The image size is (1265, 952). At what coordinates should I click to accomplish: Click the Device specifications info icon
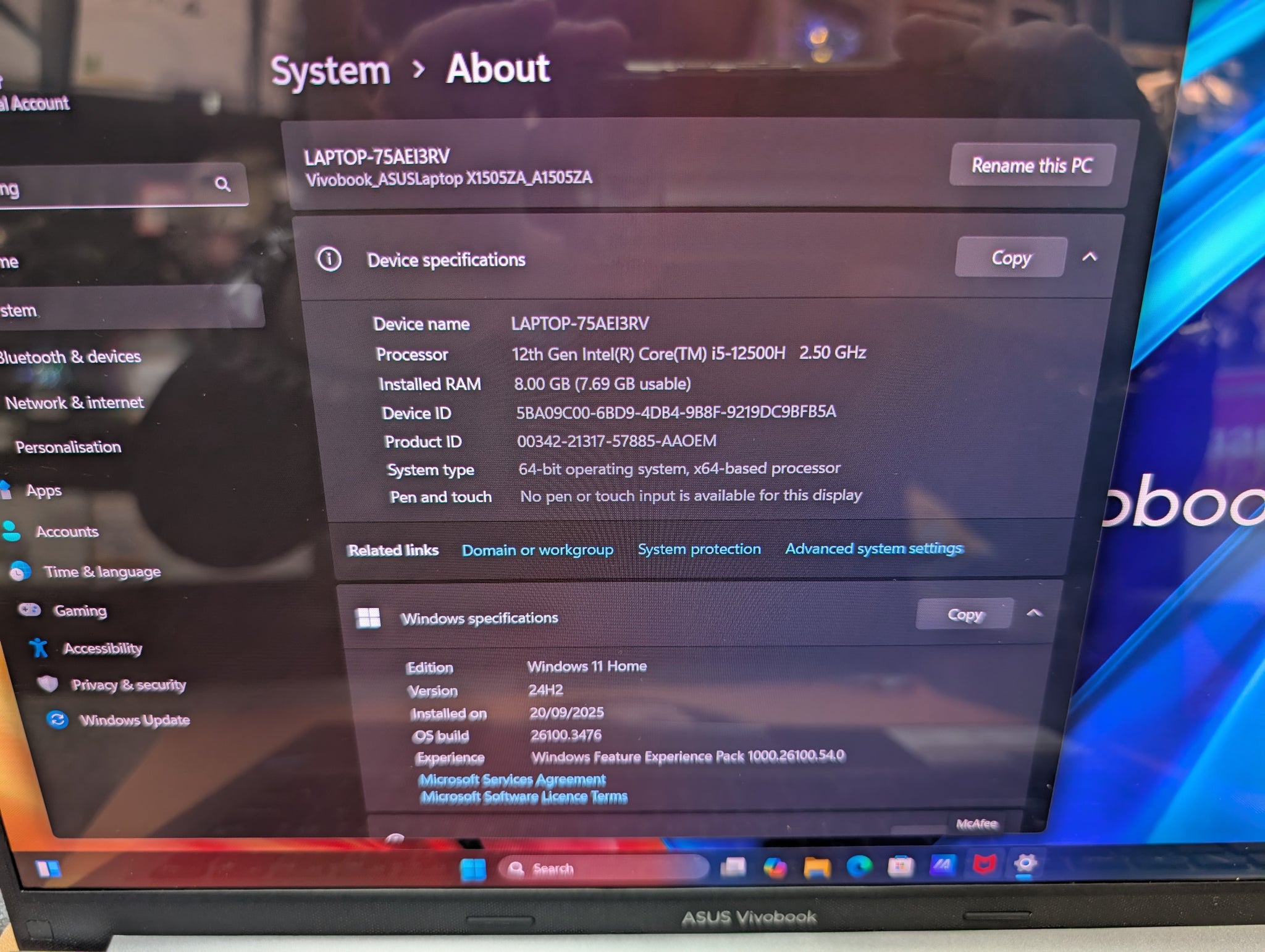click(329, 259)
